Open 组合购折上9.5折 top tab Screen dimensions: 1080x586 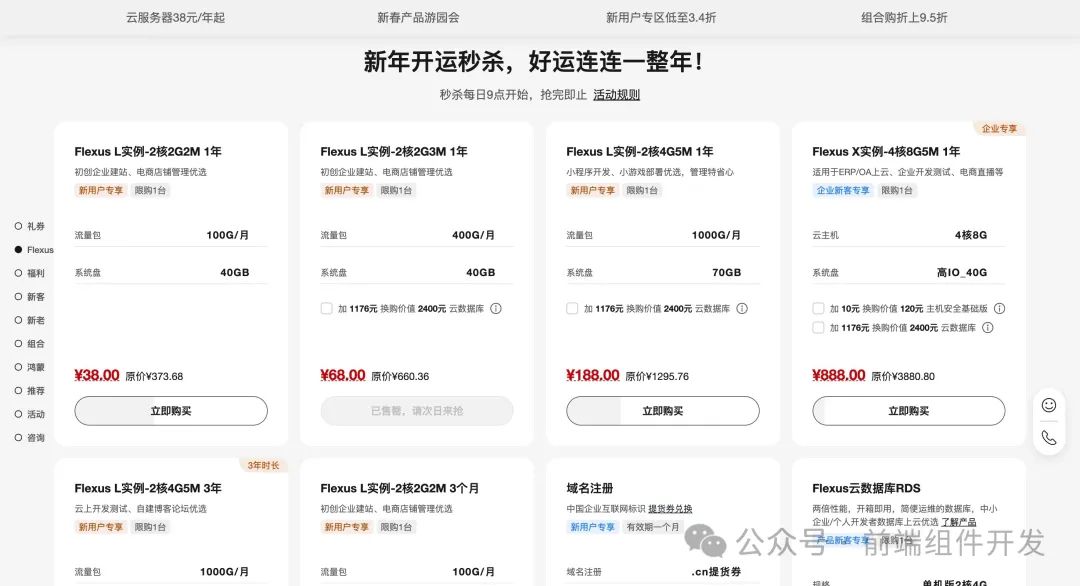click(904, 18)
